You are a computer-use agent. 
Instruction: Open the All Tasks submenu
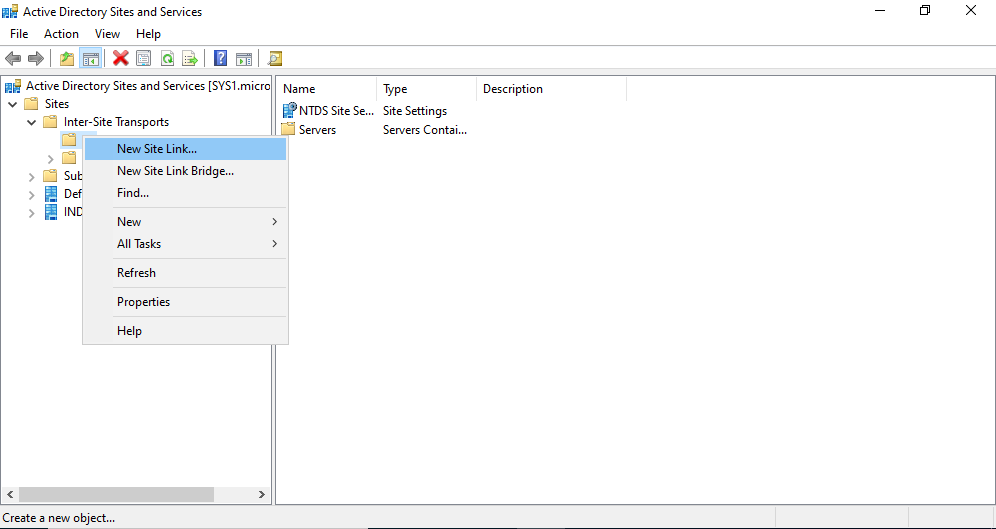coord(185,244)
